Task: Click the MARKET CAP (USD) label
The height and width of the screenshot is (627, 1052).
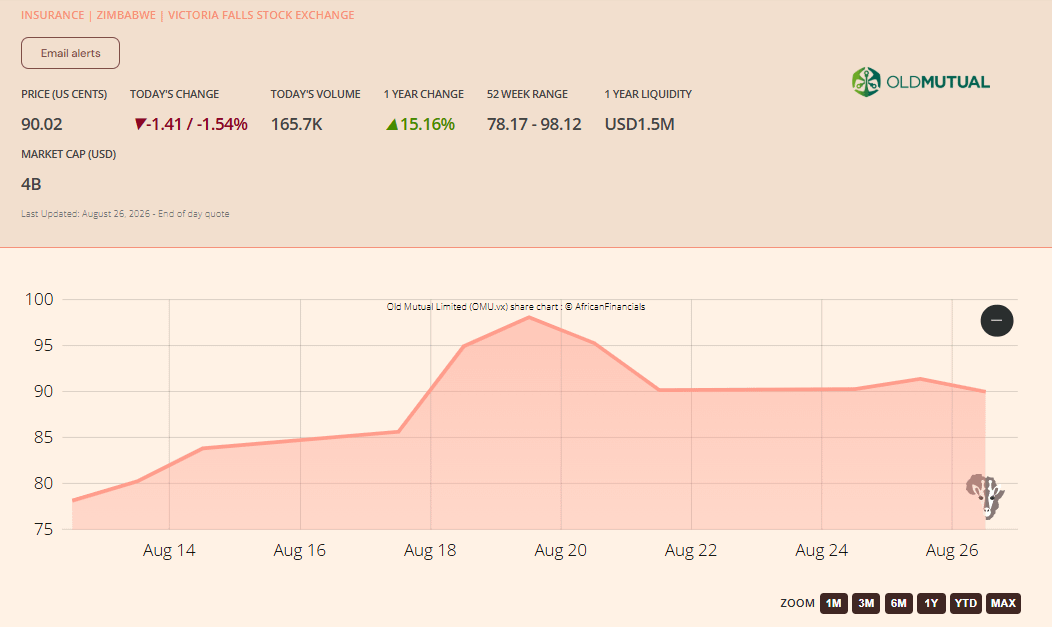Action: point(68,154)
